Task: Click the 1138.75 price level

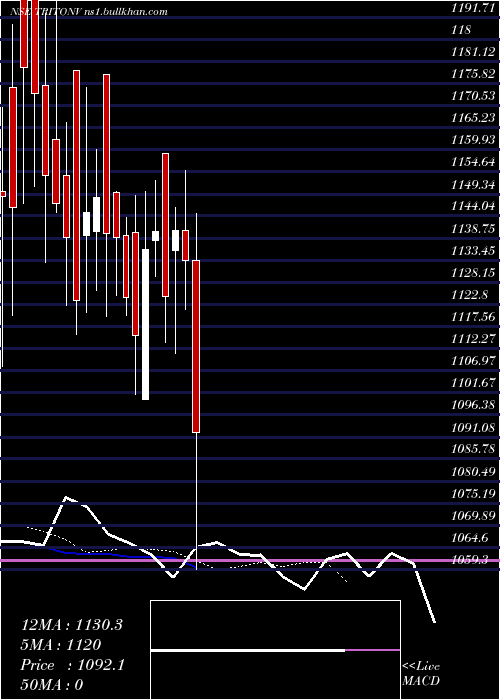Action: point(473,229)
